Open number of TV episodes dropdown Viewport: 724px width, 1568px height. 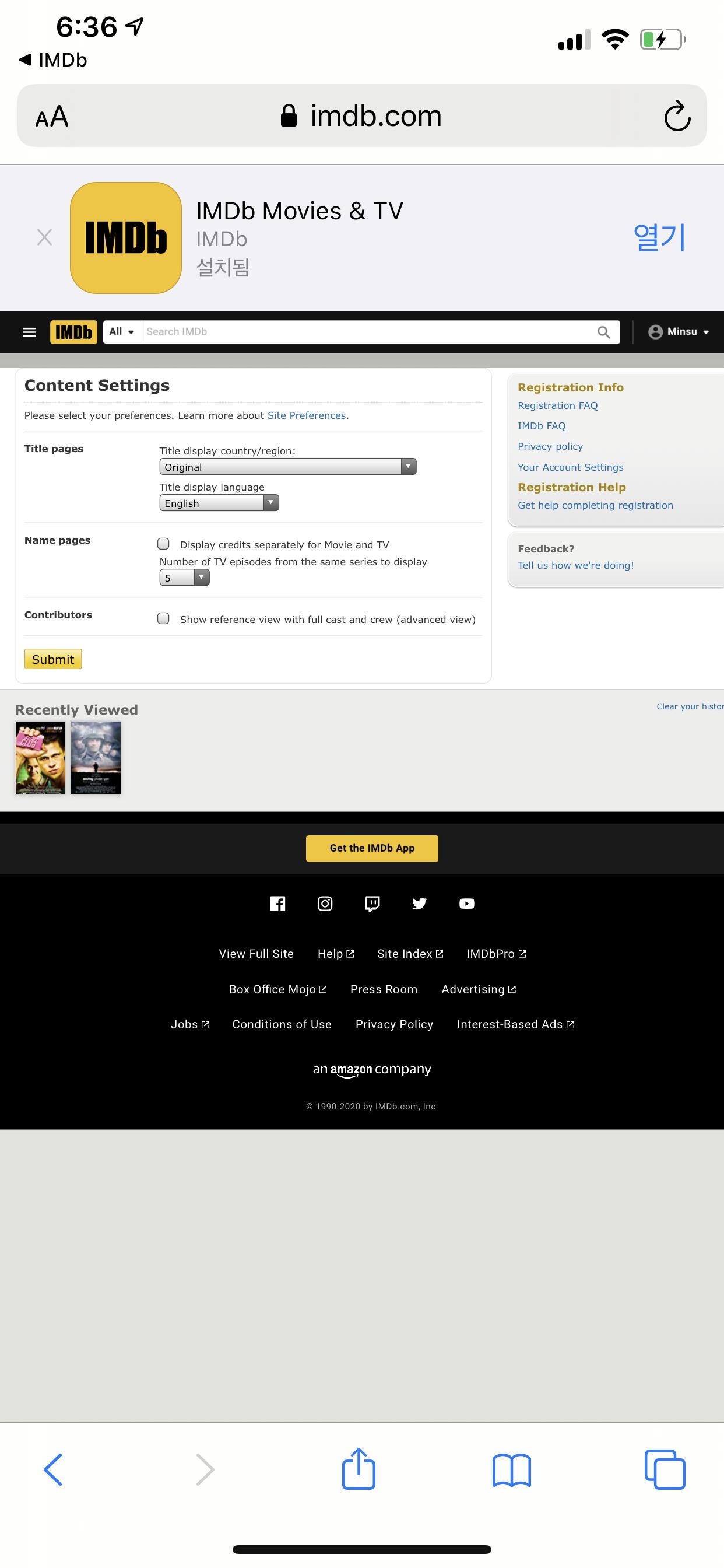coord(184,577)
